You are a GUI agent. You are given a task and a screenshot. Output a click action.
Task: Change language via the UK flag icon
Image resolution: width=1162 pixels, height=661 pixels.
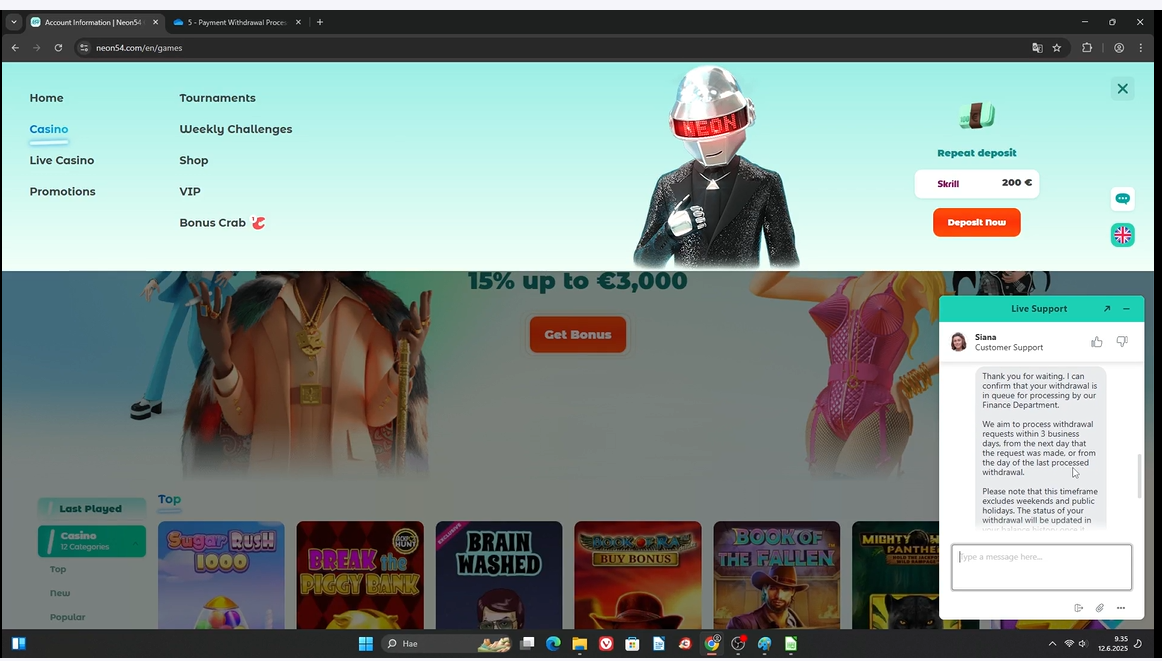click(x=1122, y=235)
